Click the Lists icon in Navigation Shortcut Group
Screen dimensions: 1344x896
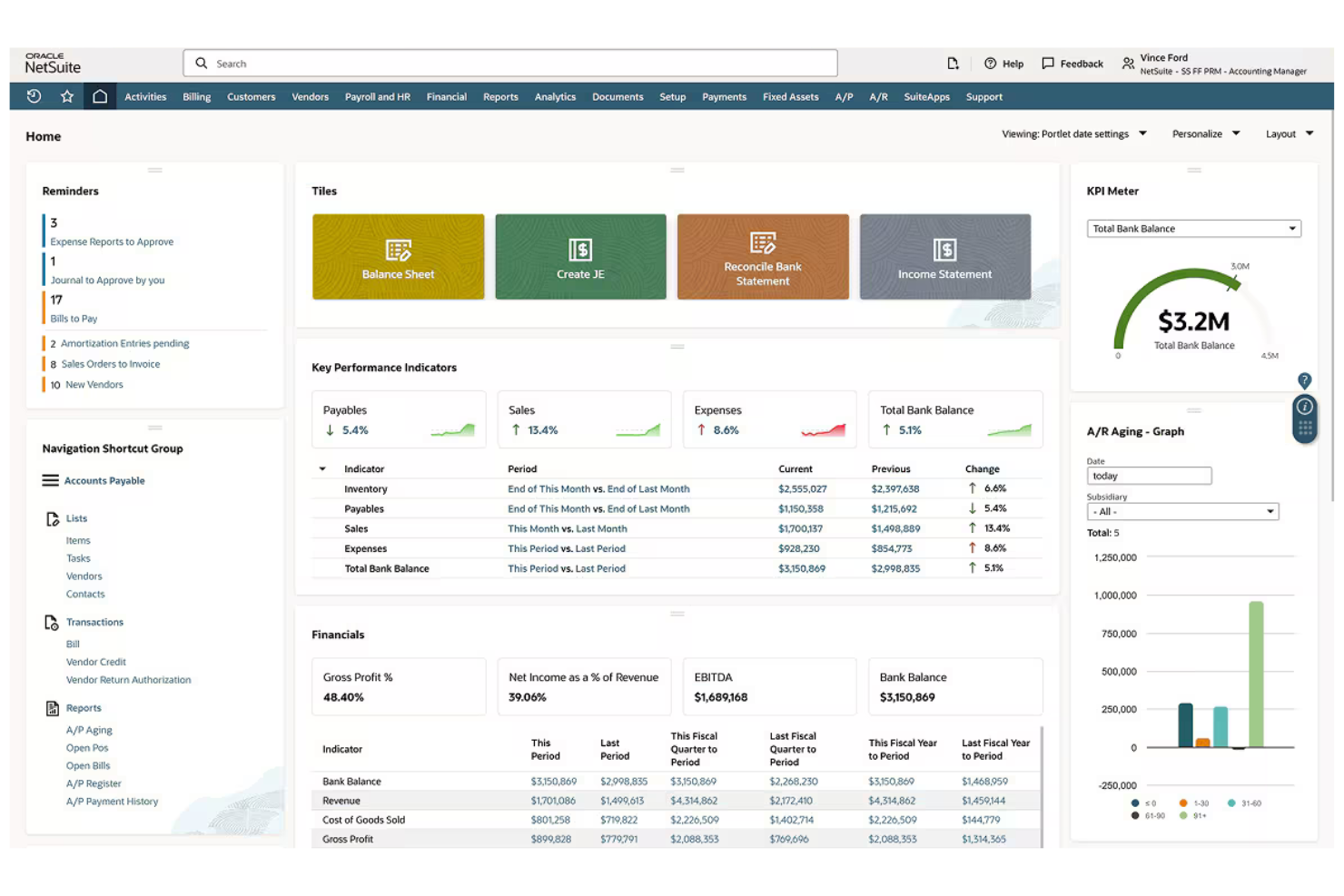[x=53, y=518]
